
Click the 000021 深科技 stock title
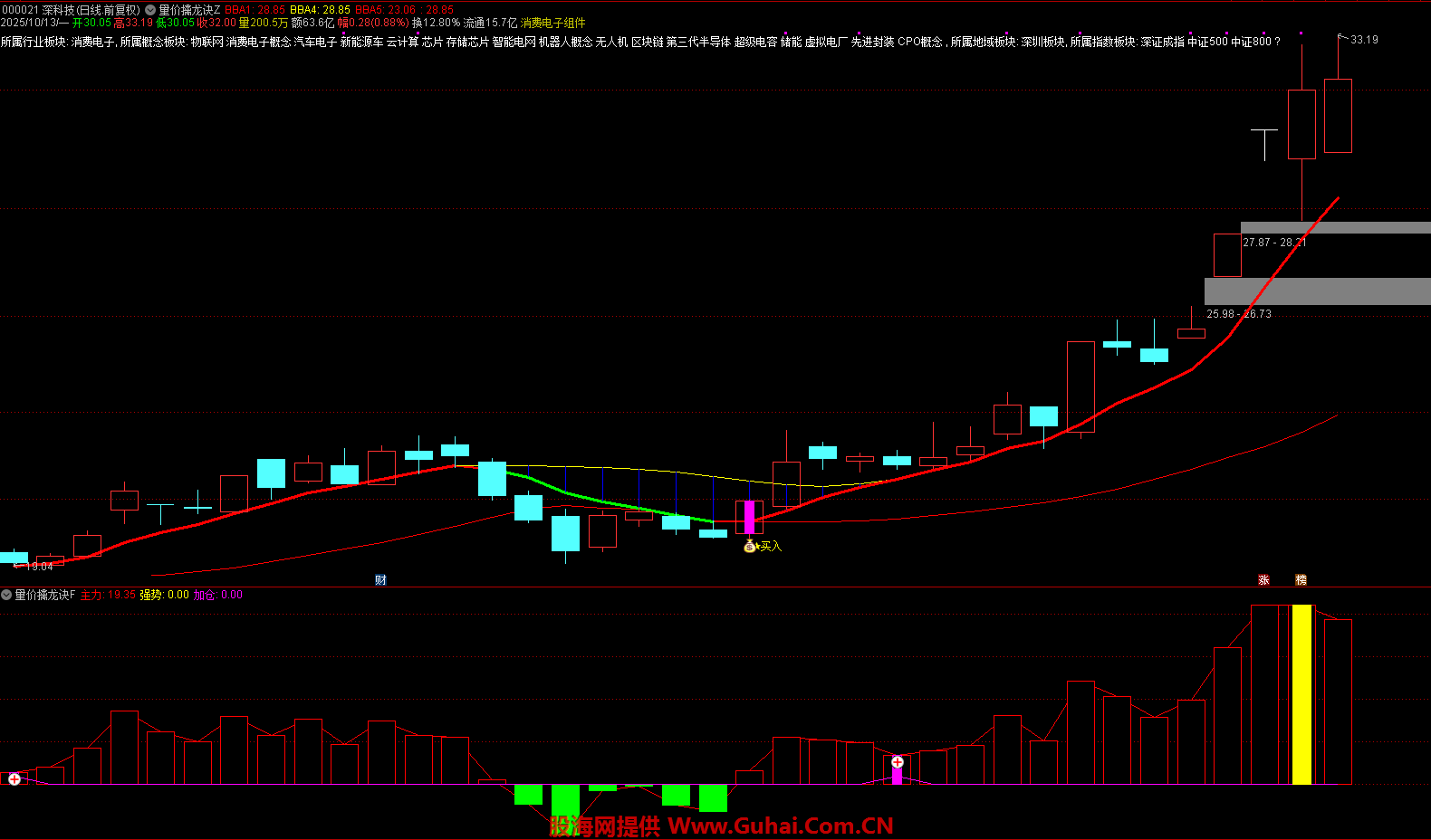[x=71, y=10]
